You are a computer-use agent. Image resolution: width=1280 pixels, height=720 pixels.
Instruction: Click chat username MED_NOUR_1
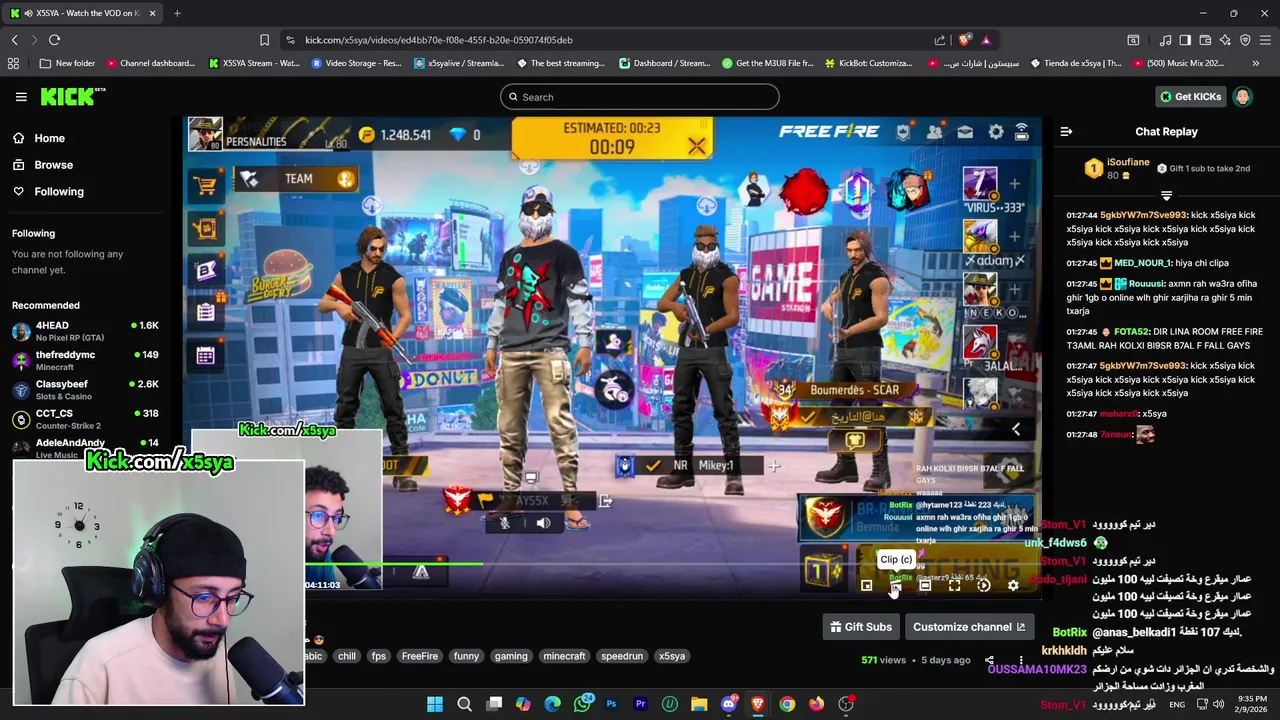[x=1141, y=263]
